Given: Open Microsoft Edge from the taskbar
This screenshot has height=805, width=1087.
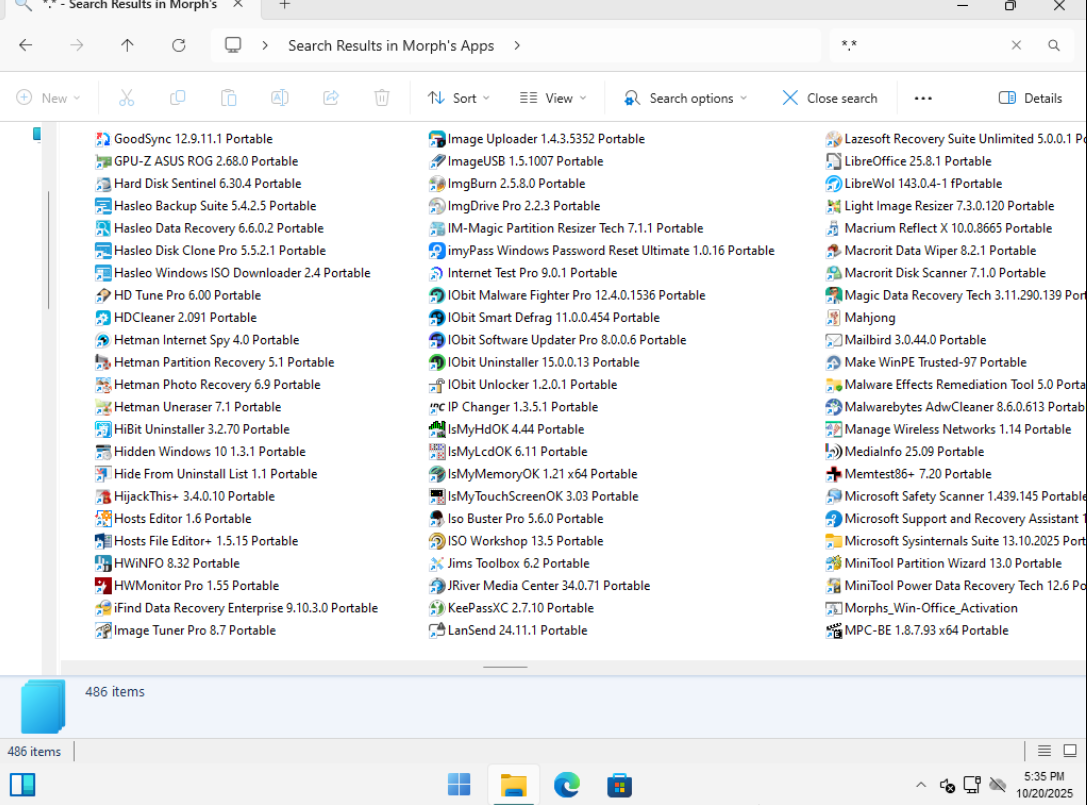Looking at the screenshot, I should pos(567,784).
